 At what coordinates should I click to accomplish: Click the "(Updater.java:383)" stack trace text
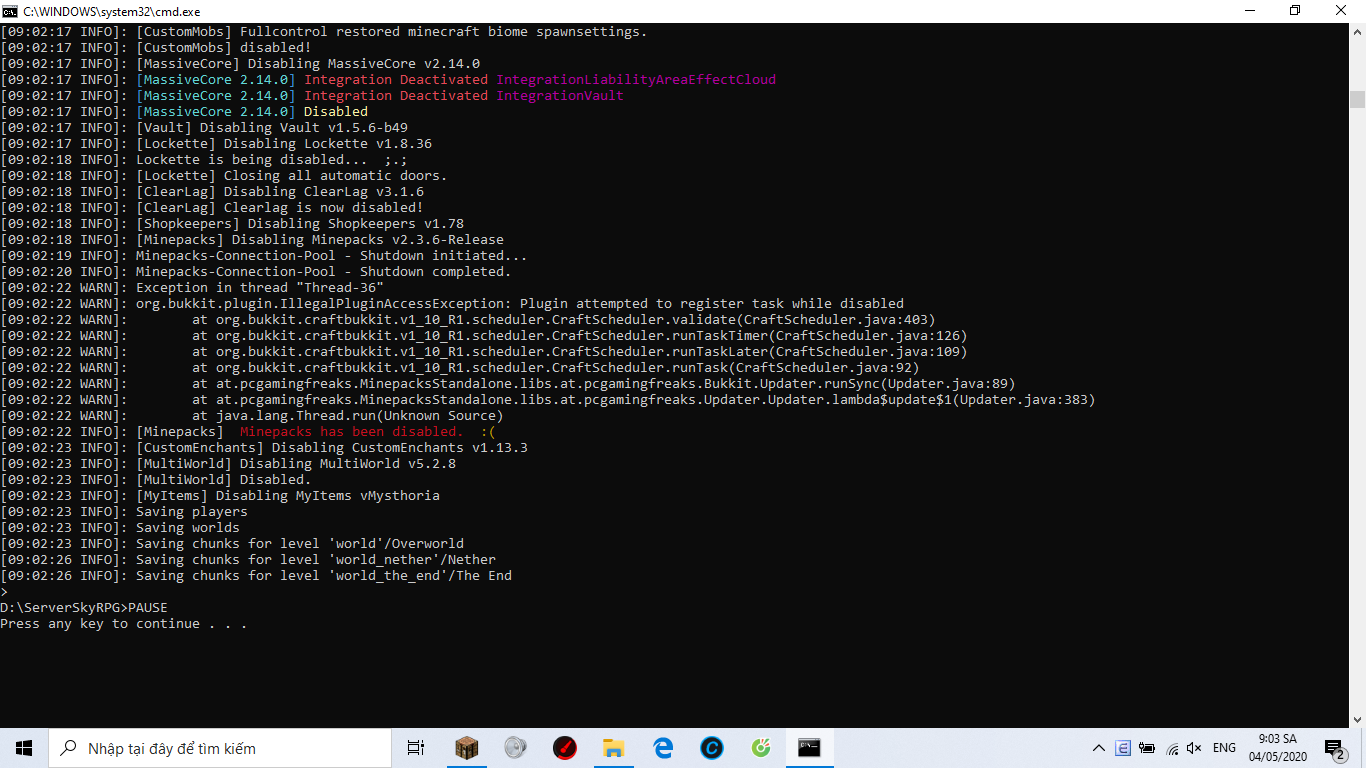[1024, 400]
